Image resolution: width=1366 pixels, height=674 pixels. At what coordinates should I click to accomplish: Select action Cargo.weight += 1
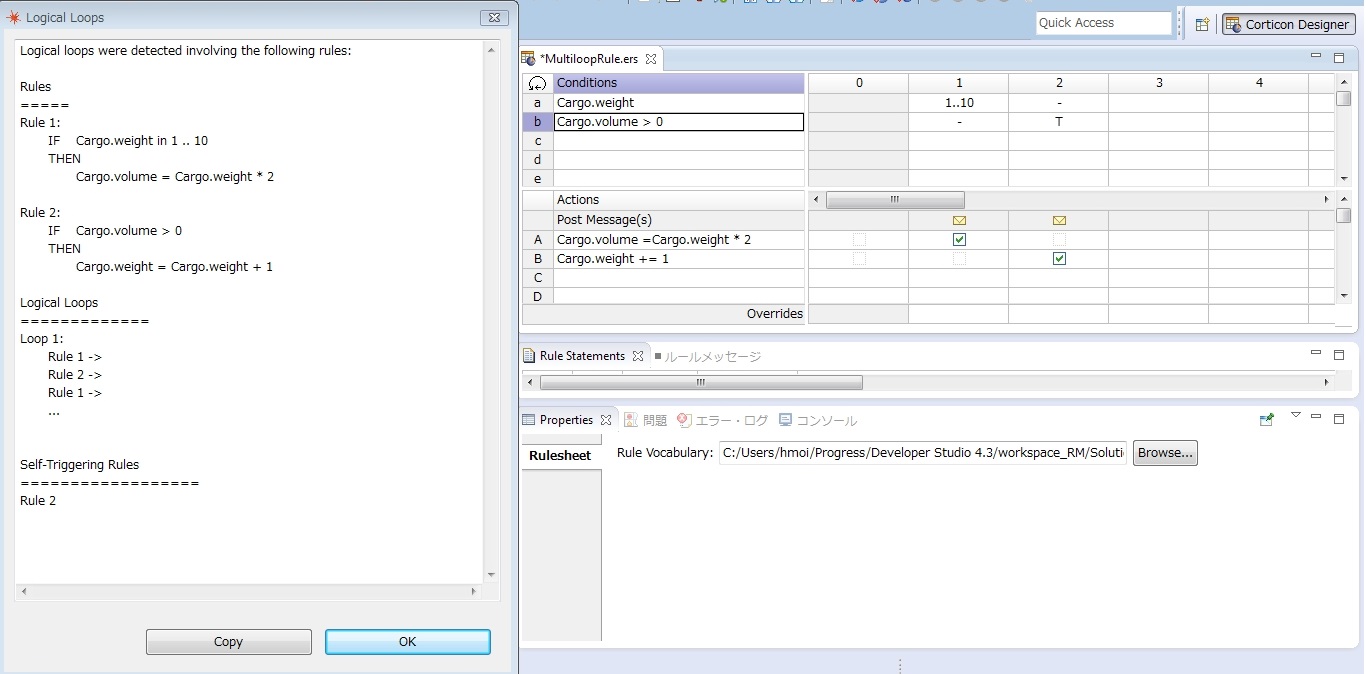(x=679, y=259)
